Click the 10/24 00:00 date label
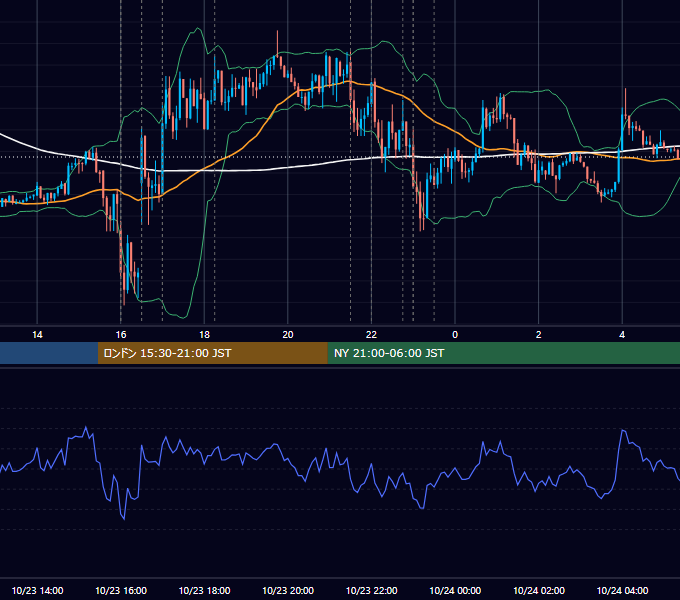This screenshot has height=600, width=680. pyautogui.click(x=455, y=590)
